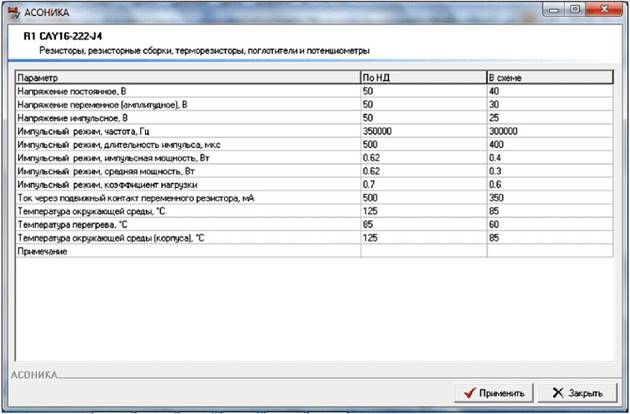The height and width of the screenshot is (414, 630).
Task: Select В схеме коэффициент нагрузки value 0.6
Action: pos(548,185)
